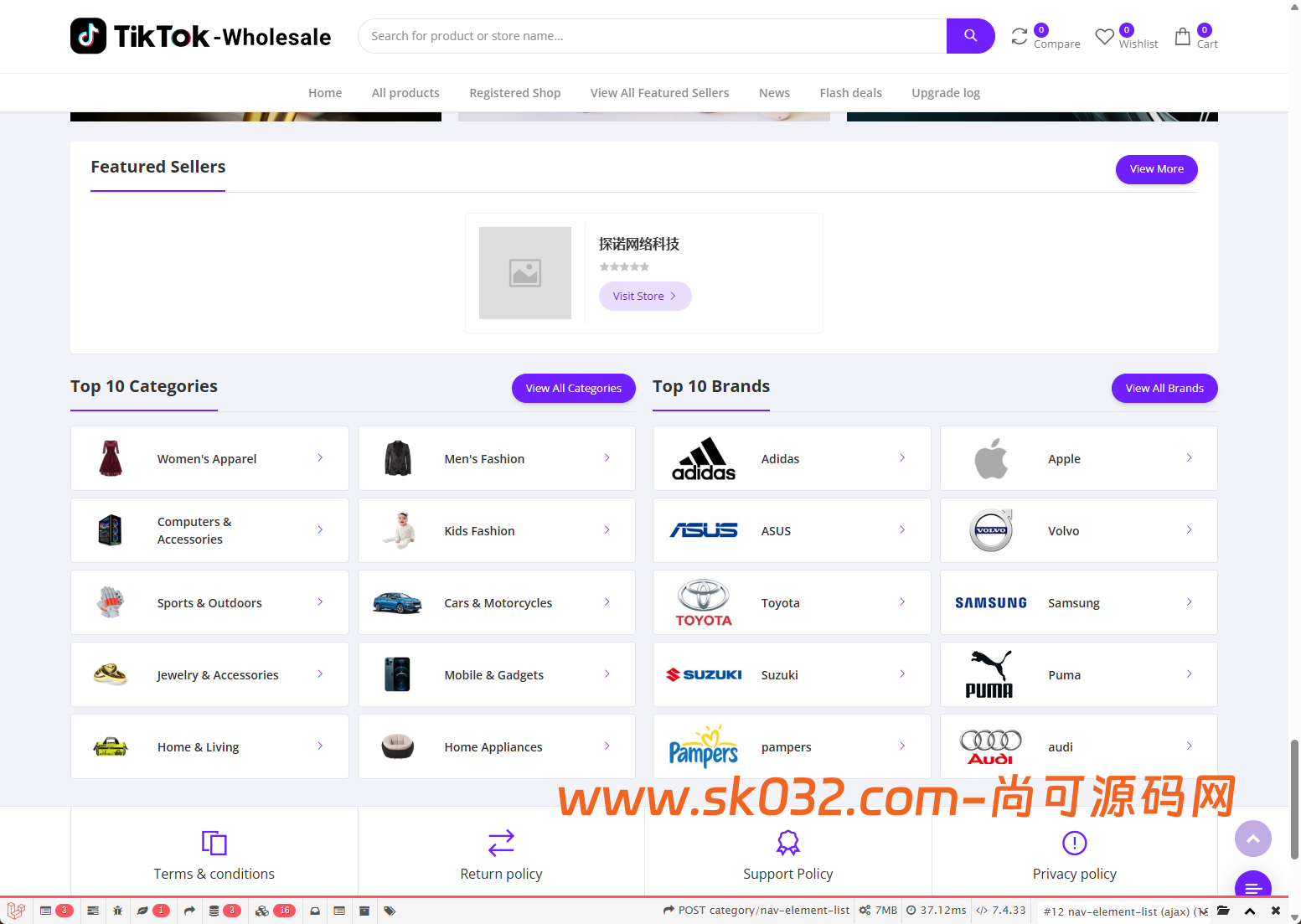Open View All Featured Sellers nav item
Image resolution: width=1301 pixels, height=924 pixels.
[x=660, y=93]
